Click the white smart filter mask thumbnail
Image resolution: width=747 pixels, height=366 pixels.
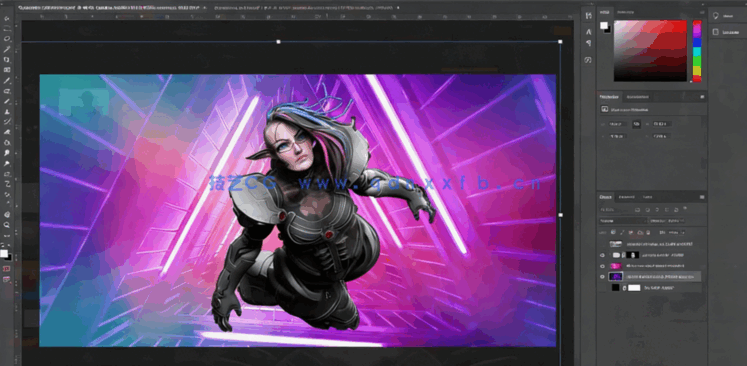click(x=634, y=288)
